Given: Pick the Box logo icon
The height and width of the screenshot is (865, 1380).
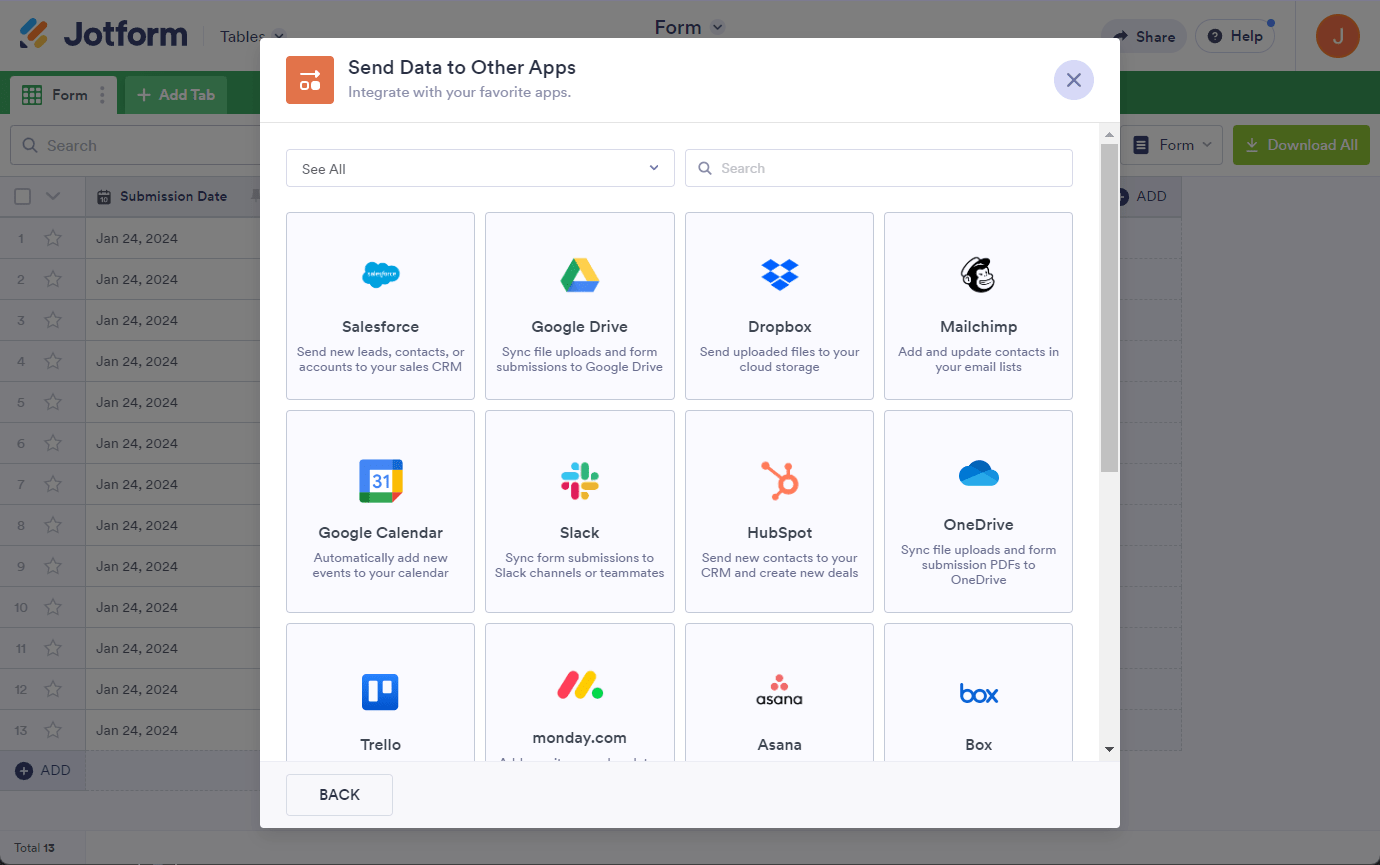Looking at the screenshot, I should 978,693.
